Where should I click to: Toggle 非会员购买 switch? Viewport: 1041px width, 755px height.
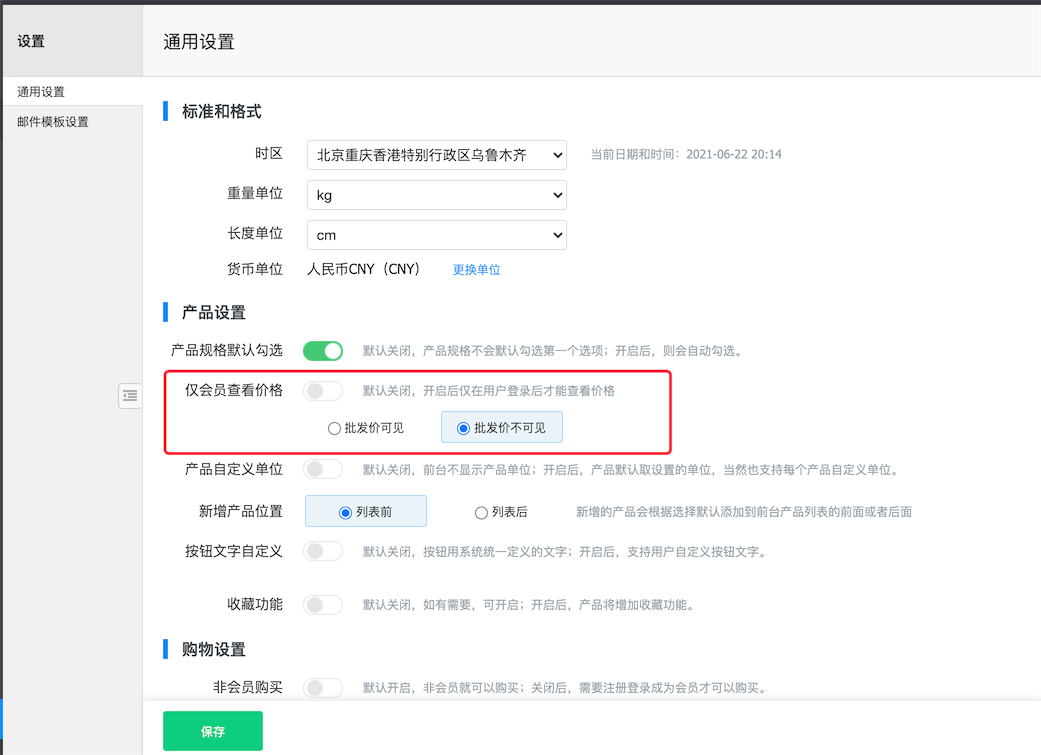pyautogui.click(x=323, y=688)
